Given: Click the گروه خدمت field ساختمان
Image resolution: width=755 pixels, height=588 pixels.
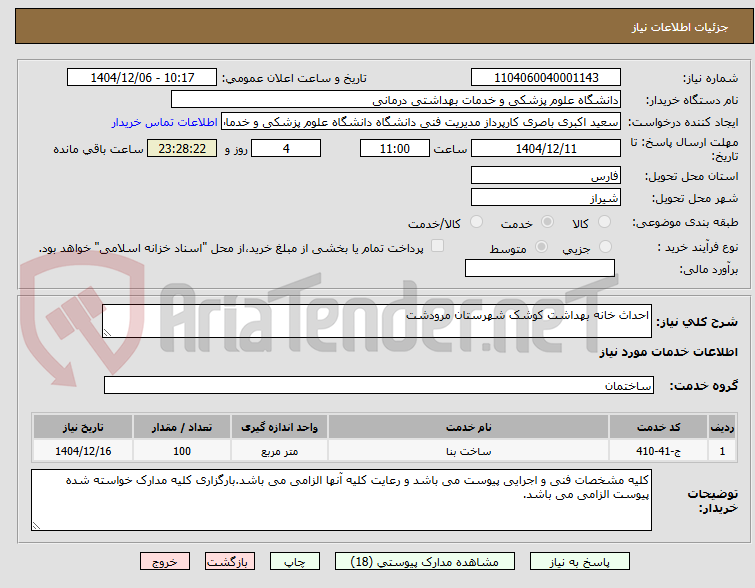Looking at the screenshot, I should (379, 385).
